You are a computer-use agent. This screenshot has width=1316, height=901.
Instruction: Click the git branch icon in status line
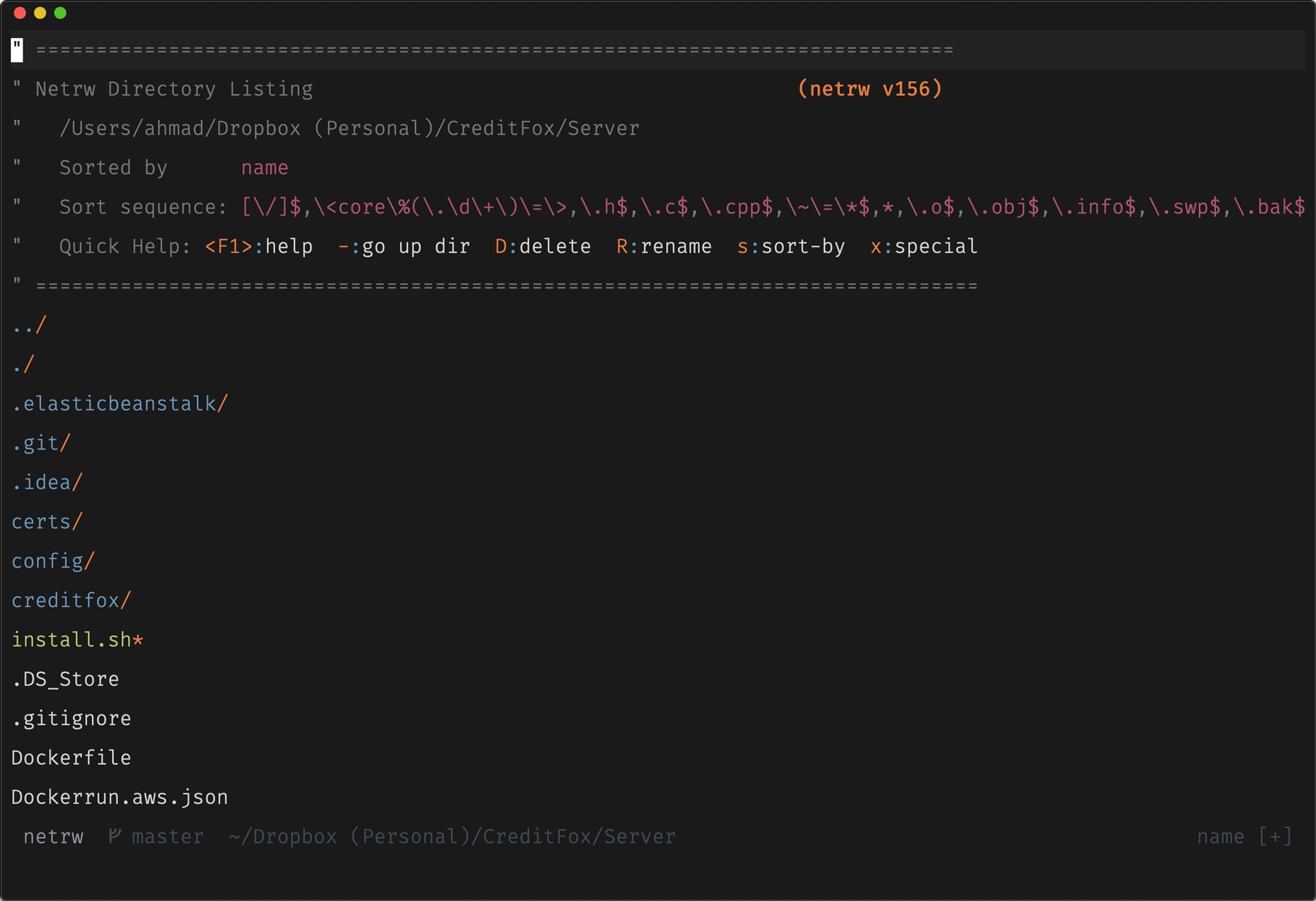click(x=114, y=836)
